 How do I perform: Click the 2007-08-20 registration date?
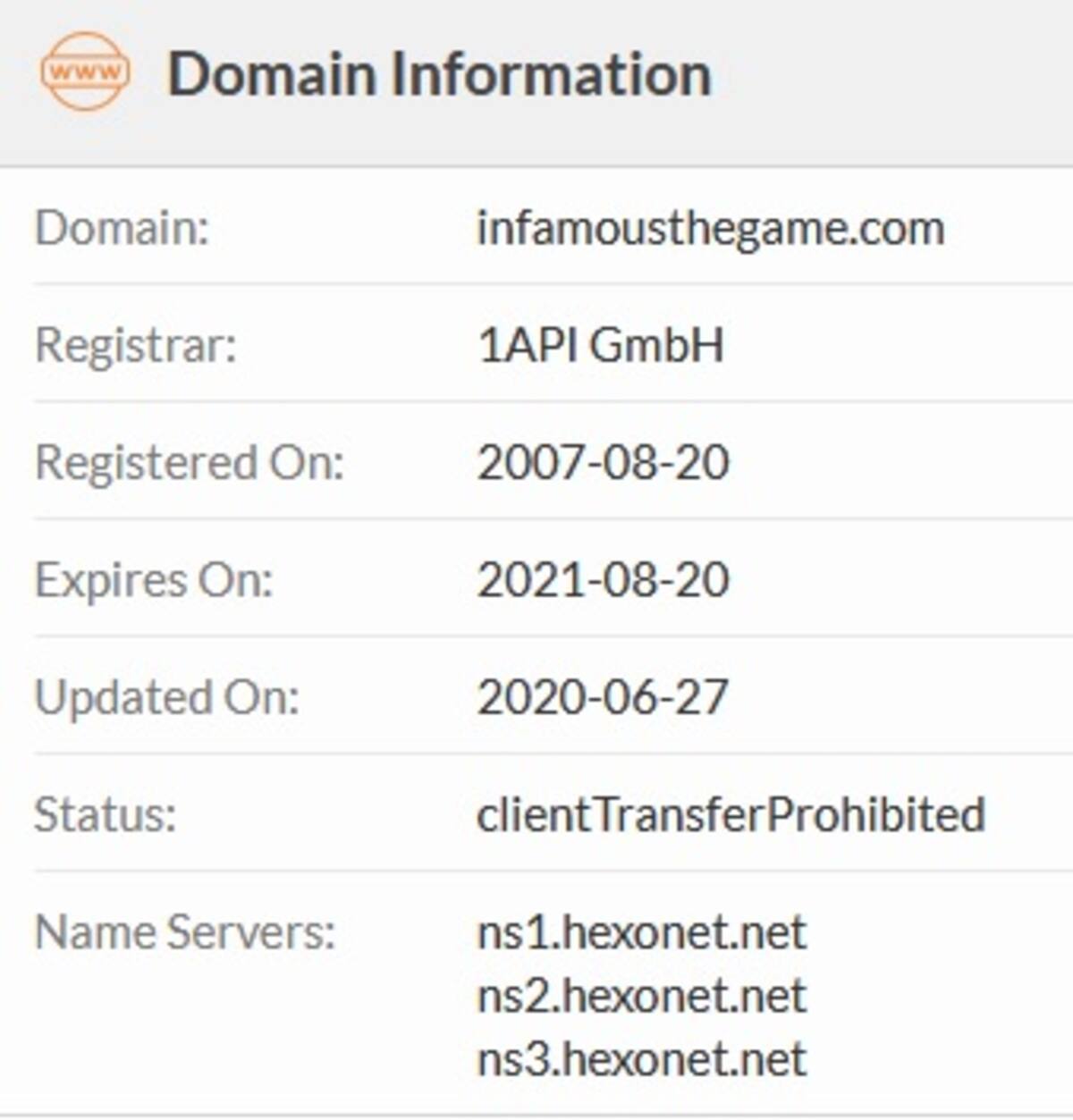tap(604, 463)
